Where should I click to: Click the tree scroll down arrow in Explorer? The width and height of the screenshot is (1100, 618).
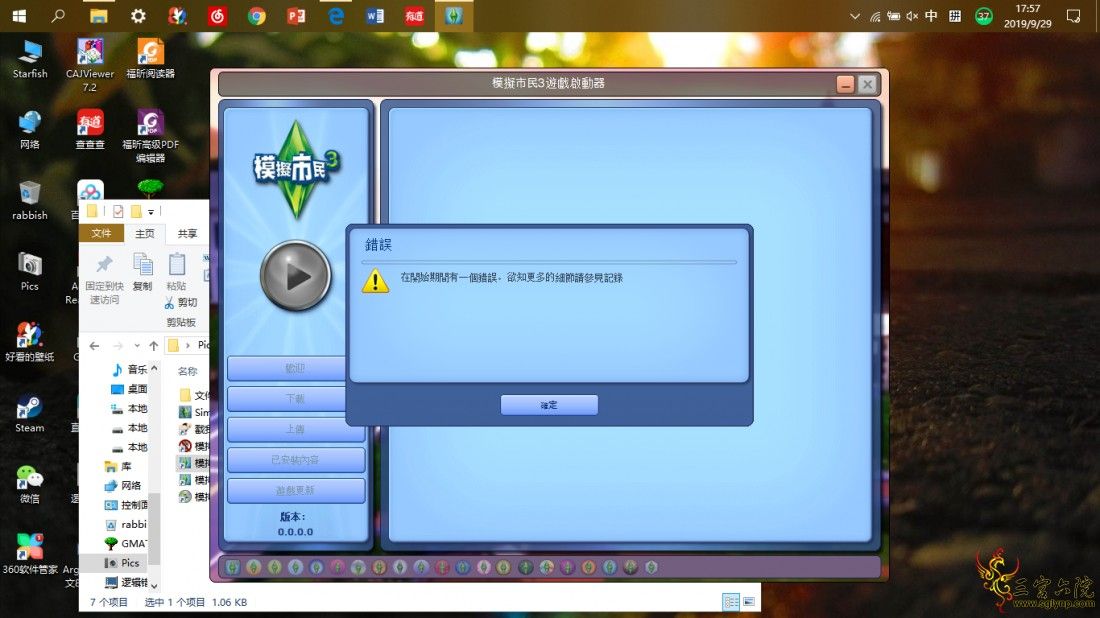(154, 585)
